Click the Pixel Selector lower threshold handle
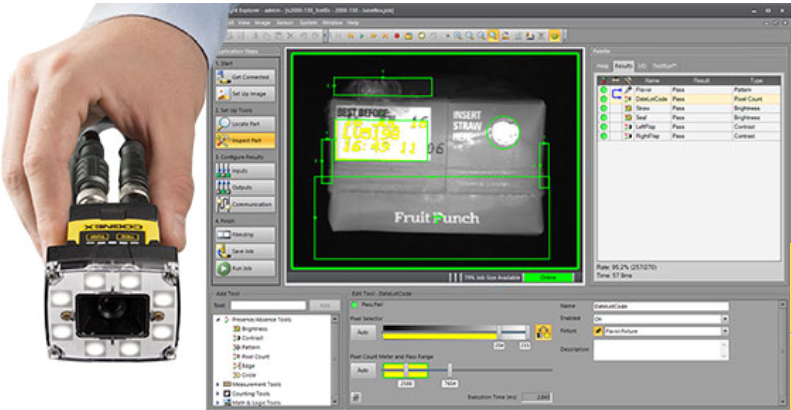The image size is (791, 410). 499,332
